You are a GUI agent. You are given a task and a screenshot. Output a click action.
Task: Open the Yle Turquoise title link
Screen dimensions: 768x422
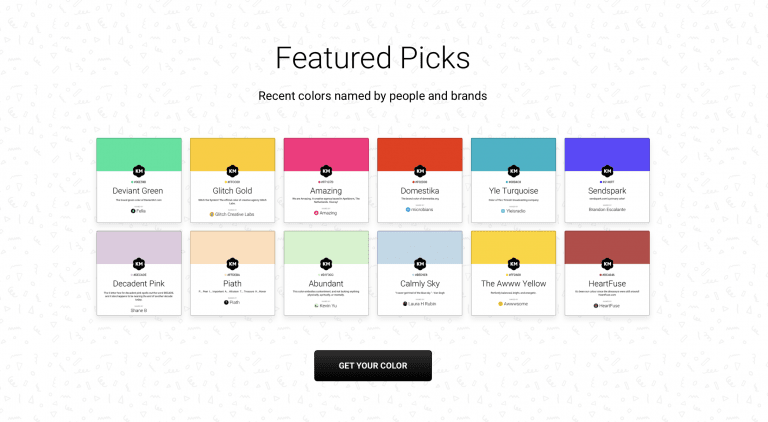[513, 191]
